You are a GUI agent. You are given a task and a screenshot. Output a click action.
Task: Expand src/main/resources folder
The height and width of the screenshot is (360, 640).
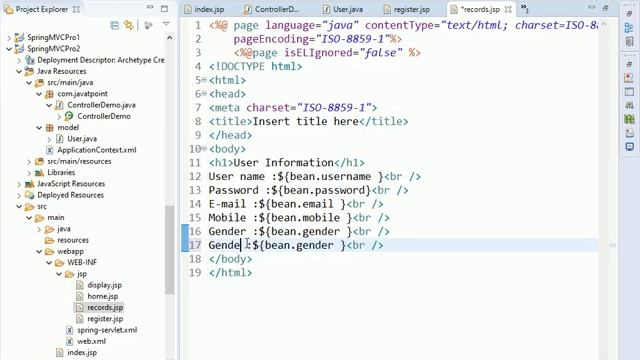29,162
